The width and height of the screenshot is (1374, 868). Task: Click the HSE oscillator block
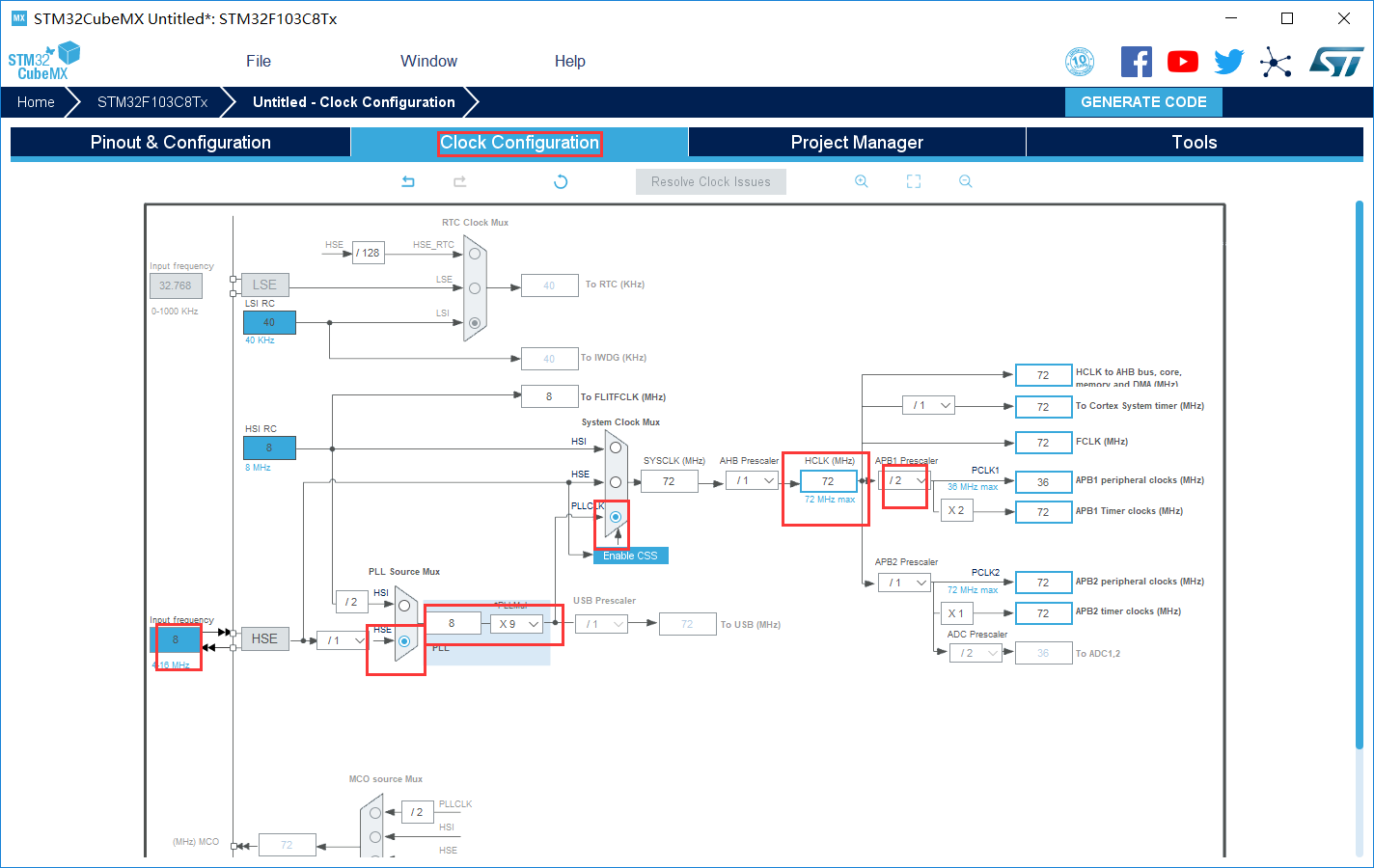click(264, 638)
